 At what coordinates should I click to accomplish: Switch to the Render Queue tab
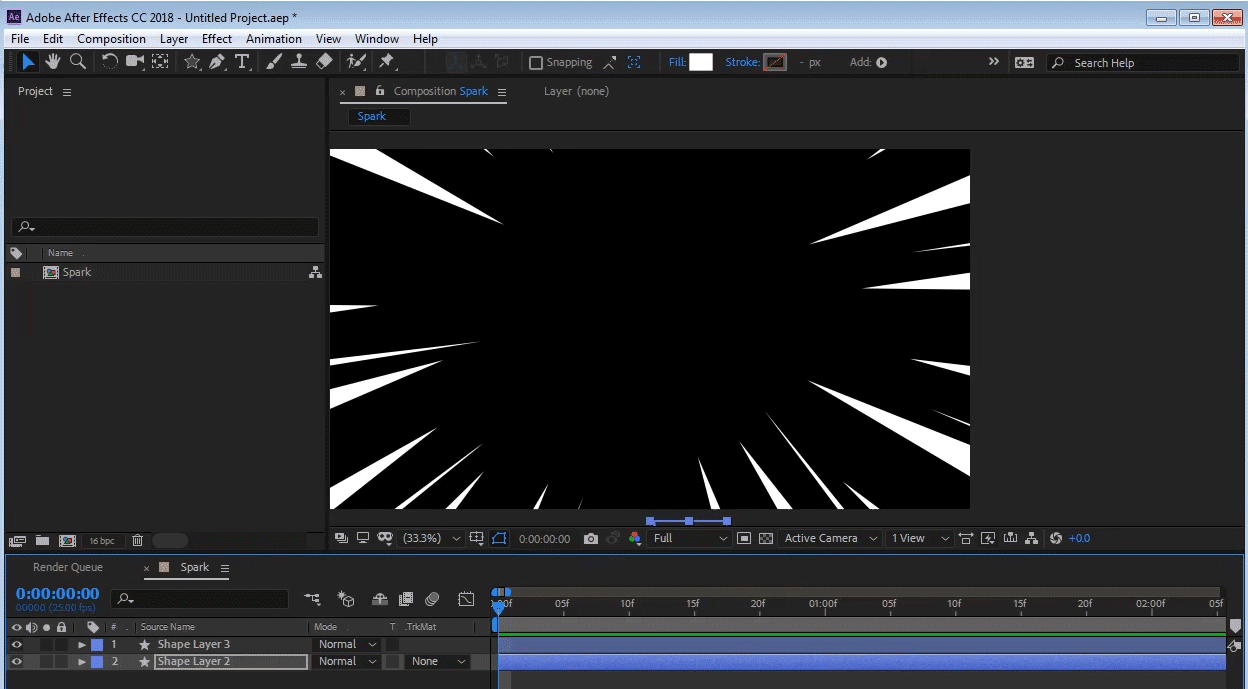click(68, 567)
